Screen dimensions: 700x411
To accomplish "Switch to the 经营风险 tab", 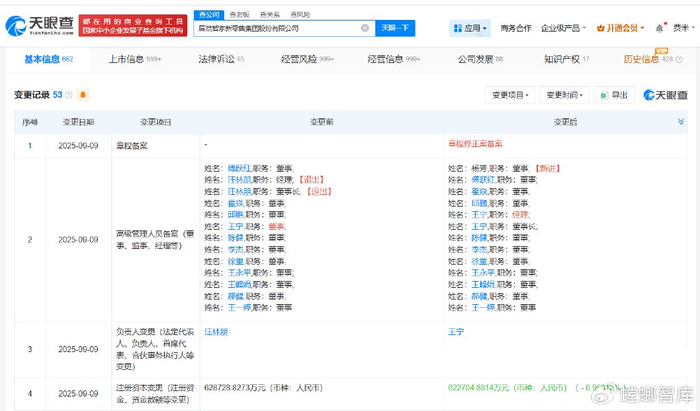I will pos(300,60).
